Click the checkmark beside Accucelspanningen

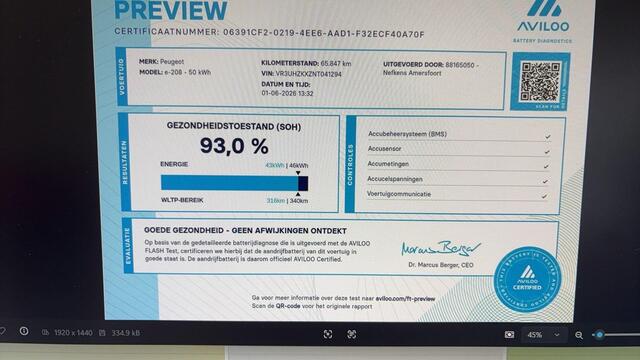545,182
